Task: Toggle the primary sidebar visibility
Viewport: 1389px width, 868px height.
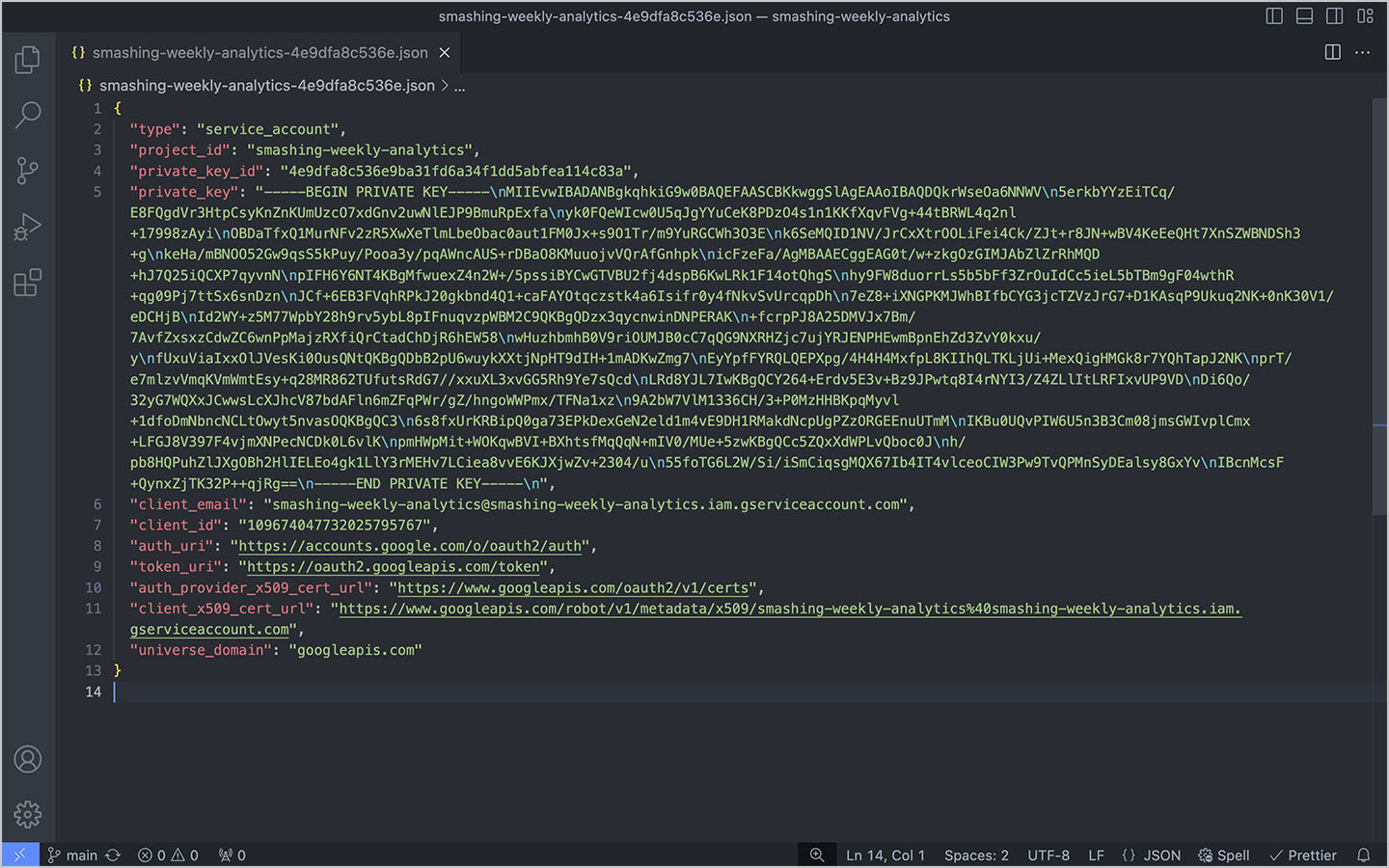Action: 1273,15
